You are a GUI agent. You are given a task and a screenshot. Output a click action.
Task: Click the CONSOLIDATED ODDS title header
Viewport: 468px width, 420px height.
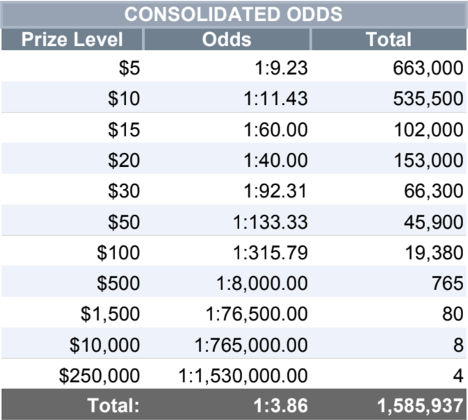(x=233, y=14)
